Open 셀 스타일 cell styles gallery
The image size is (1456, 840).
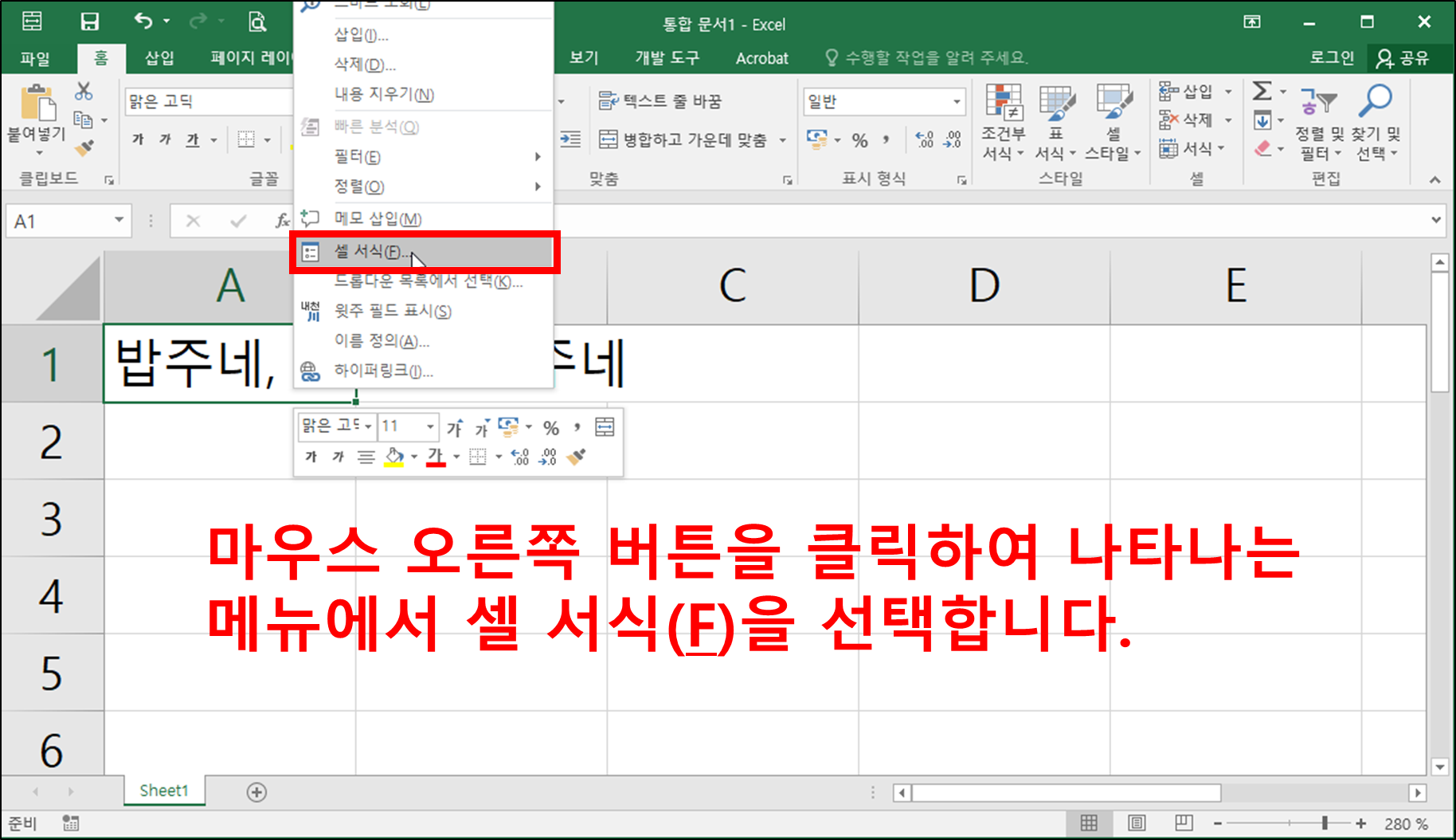[x=1114, y=122]
